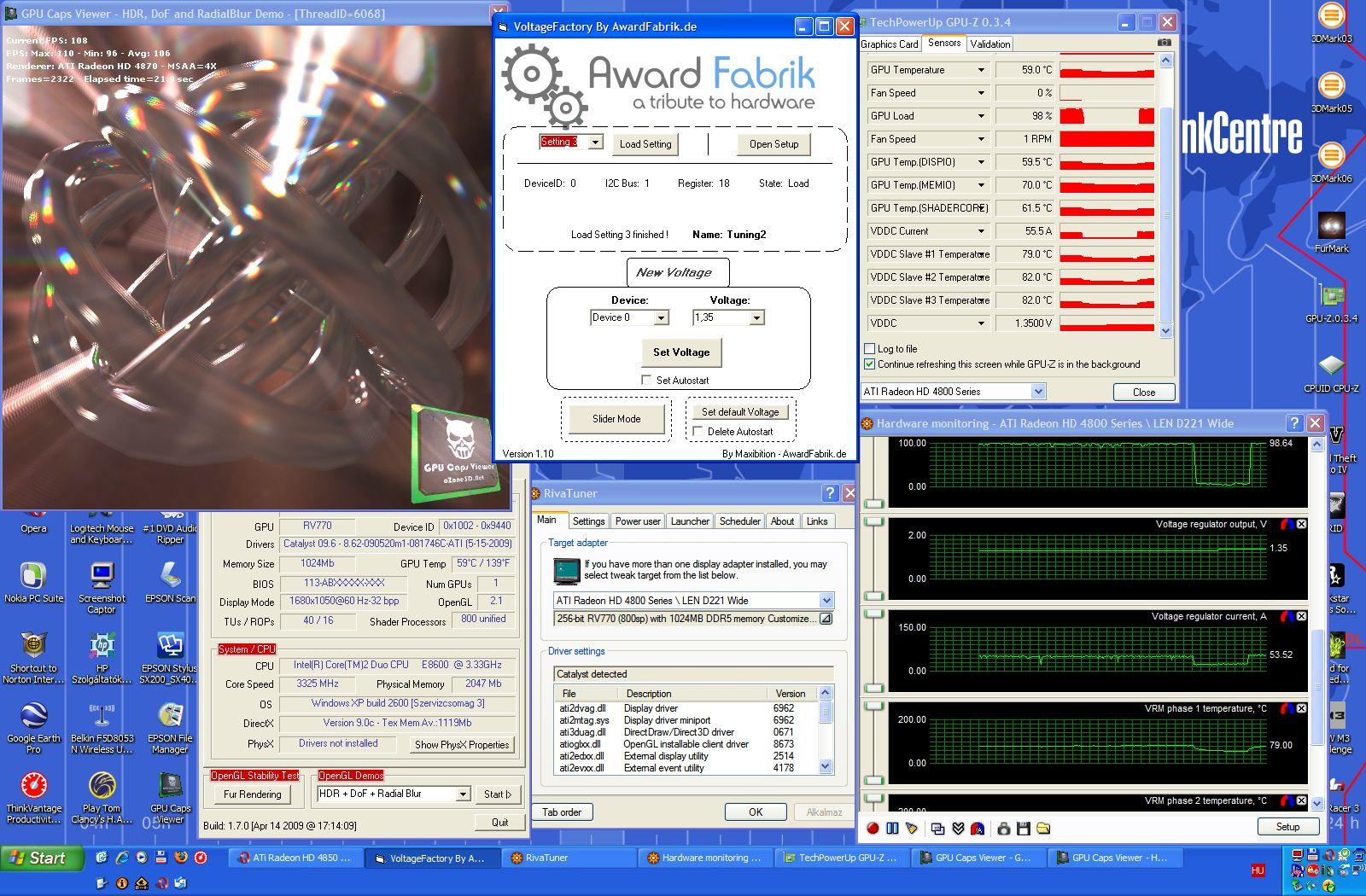Click the Fur Rendering button in GPU Caps Viewer

pos(252,794)
